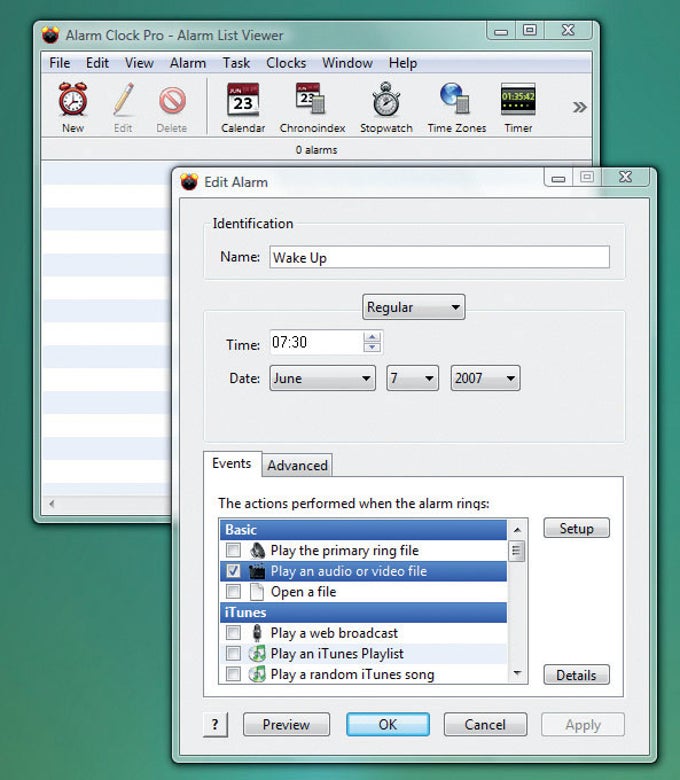Click the actions list scroll up arrow
This screenshot has width=680, height=780.
(517, 530)
